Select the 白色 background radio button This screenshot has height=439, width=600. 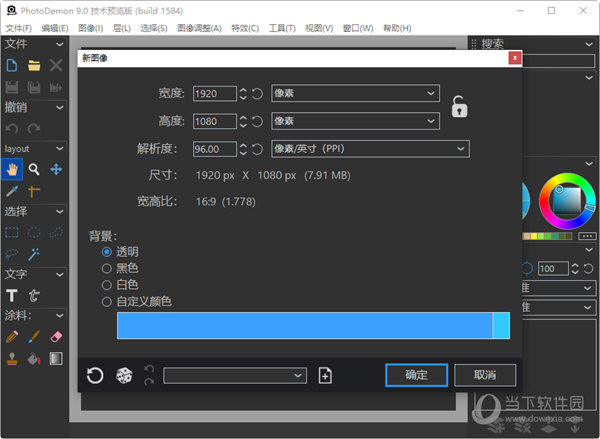pyautogui.click(x=107, y=285)
